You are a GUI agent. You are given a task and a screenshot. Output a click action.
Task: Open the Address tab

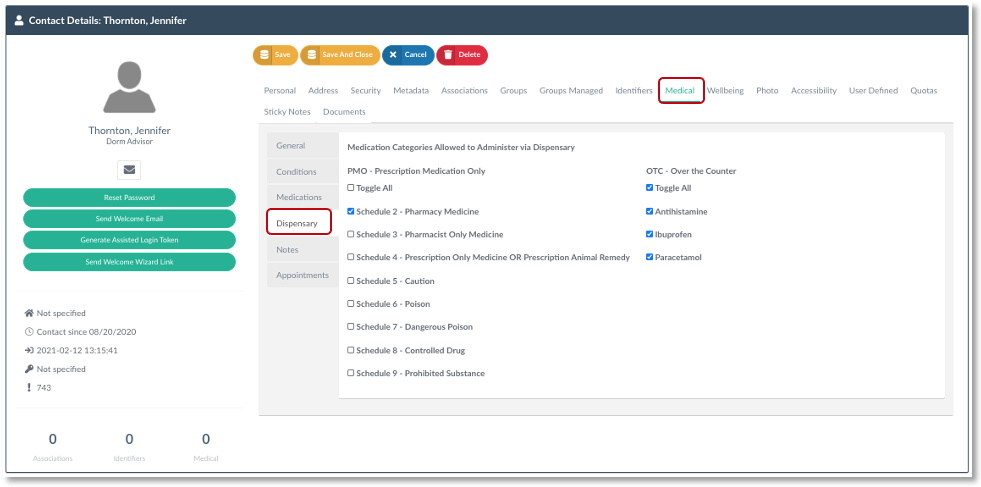323,91
